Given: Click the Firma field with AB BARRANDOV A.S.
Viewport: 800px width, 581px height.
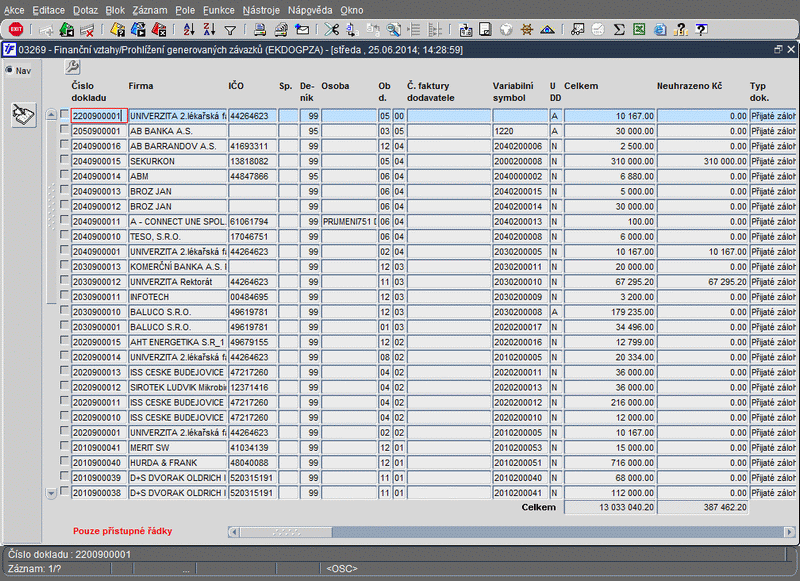Looking at the screenshot, I should (x=177, y=146).
